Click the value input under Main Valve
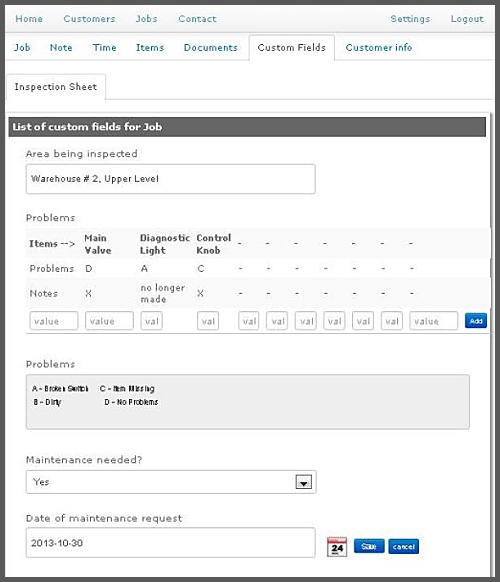 click(x=109, y=321)
